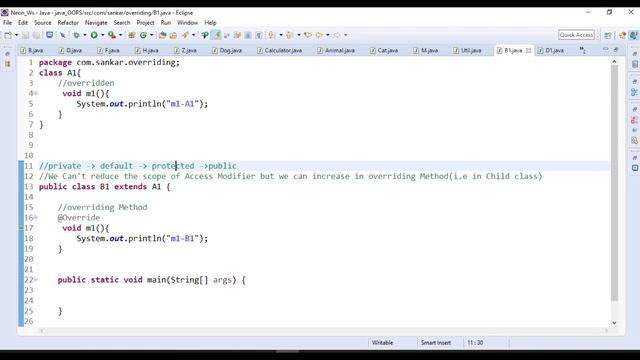640x360 pixels.
Task: Click the Open Task folder icon
Action: click(173, 35)
